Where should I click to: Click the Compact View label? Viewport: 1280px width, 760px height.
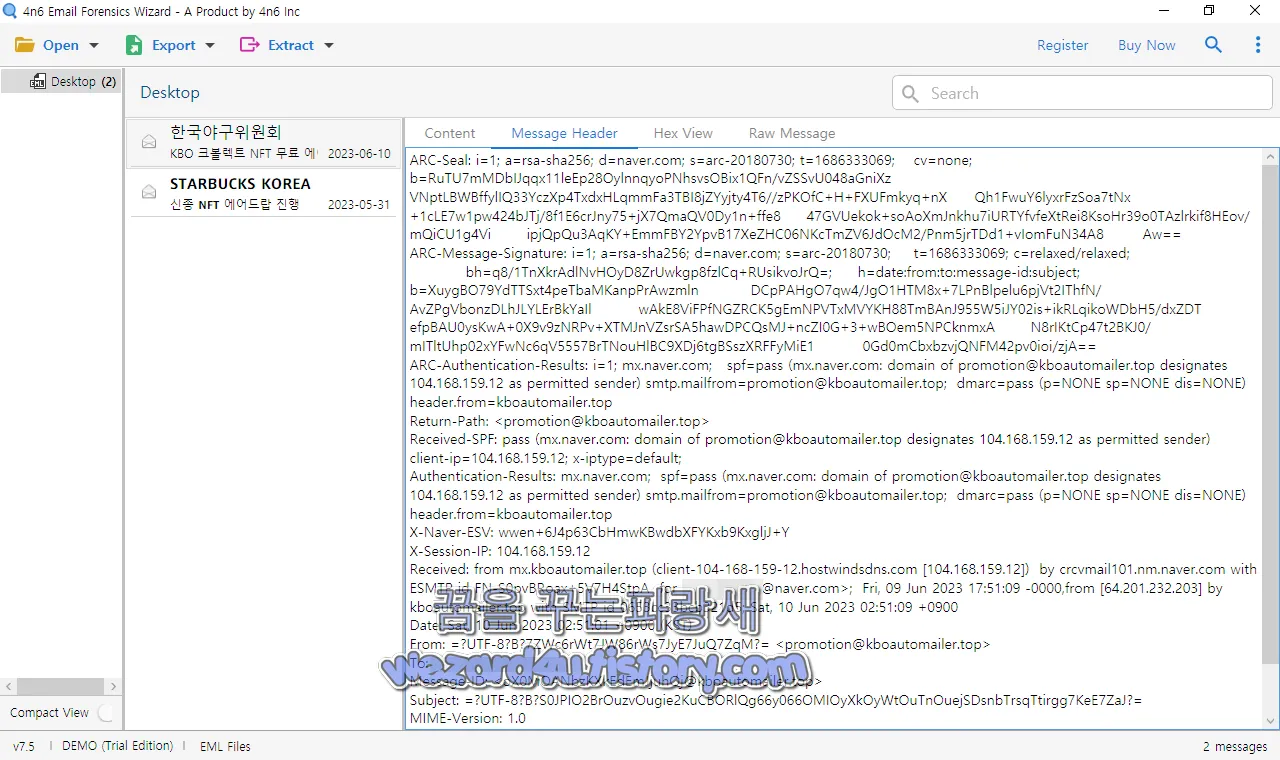point(49,713)
